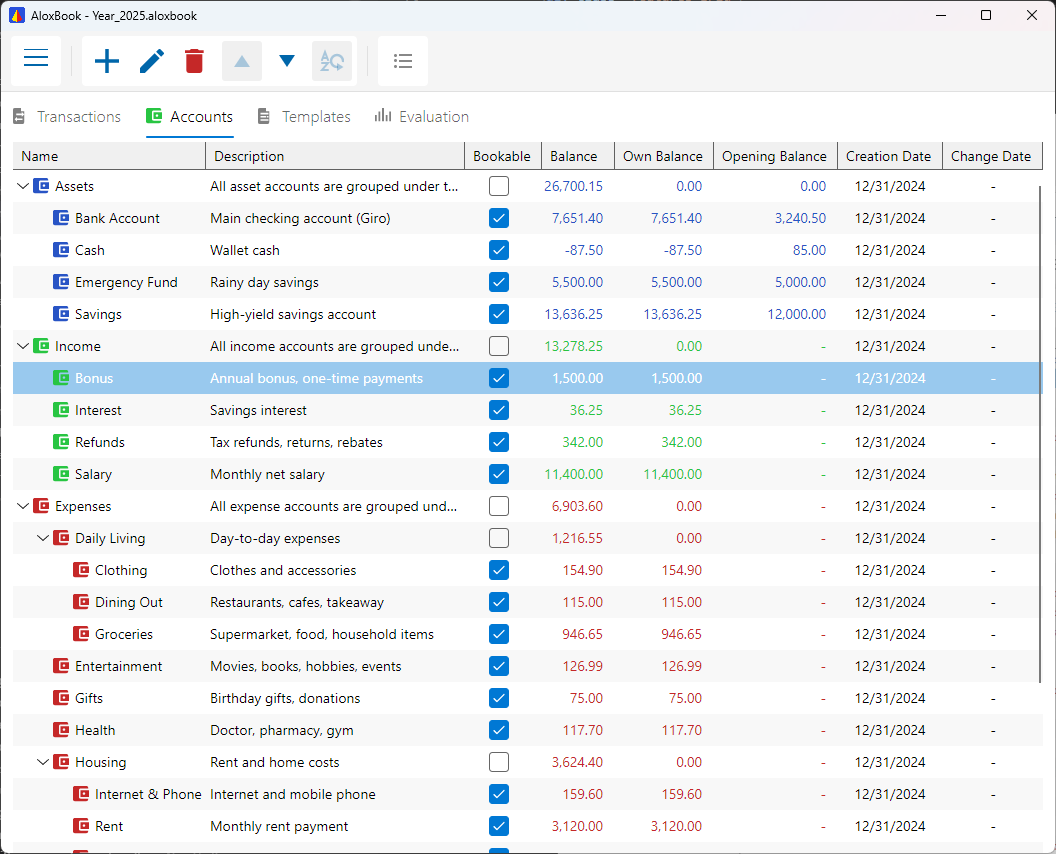The height and width of the screenshot is (854, 1056).
Task: Click the move down arrow icon
Action: click(287, 61)
